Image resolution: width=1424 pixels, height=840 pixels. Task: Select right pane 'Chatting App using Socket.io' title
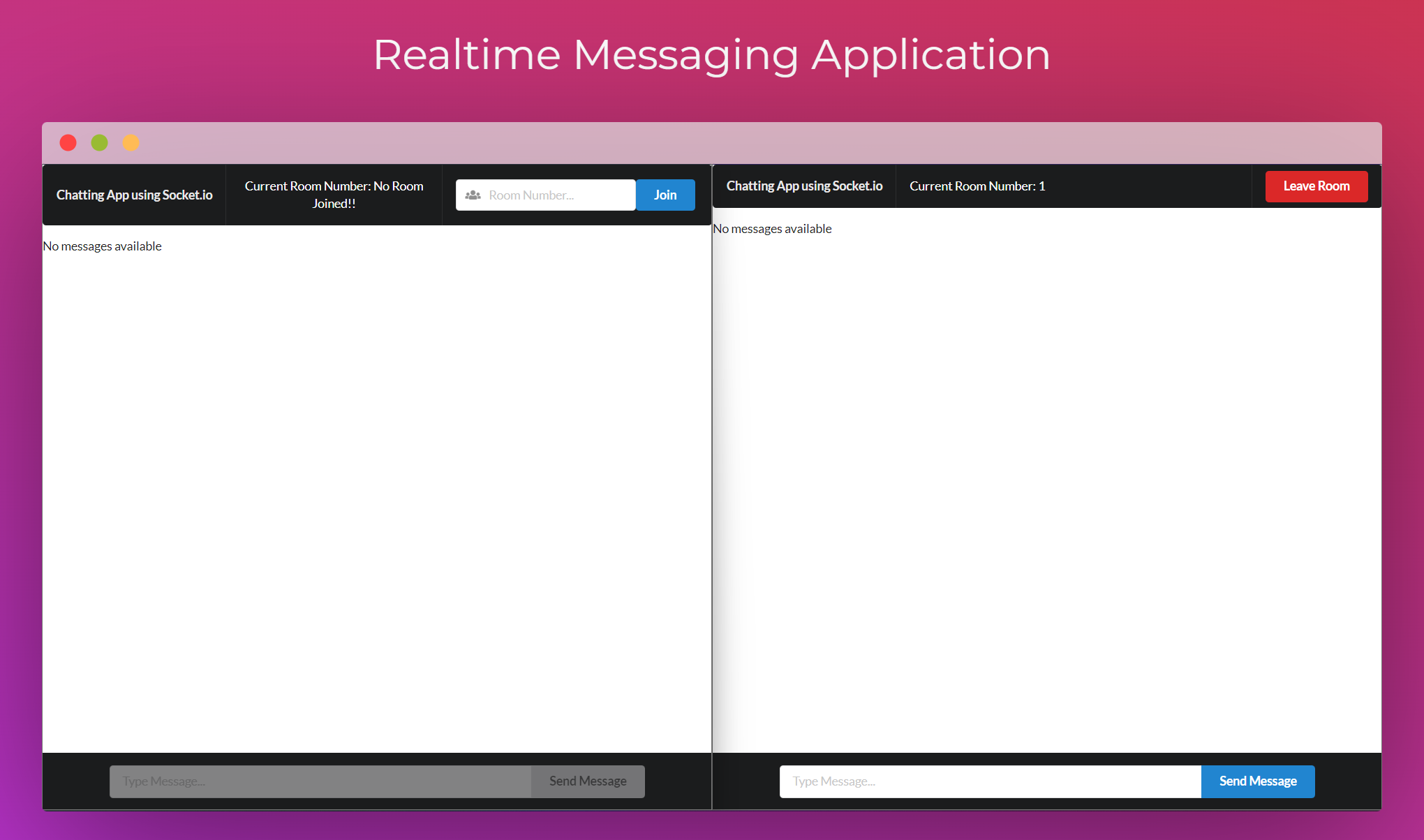804,186
